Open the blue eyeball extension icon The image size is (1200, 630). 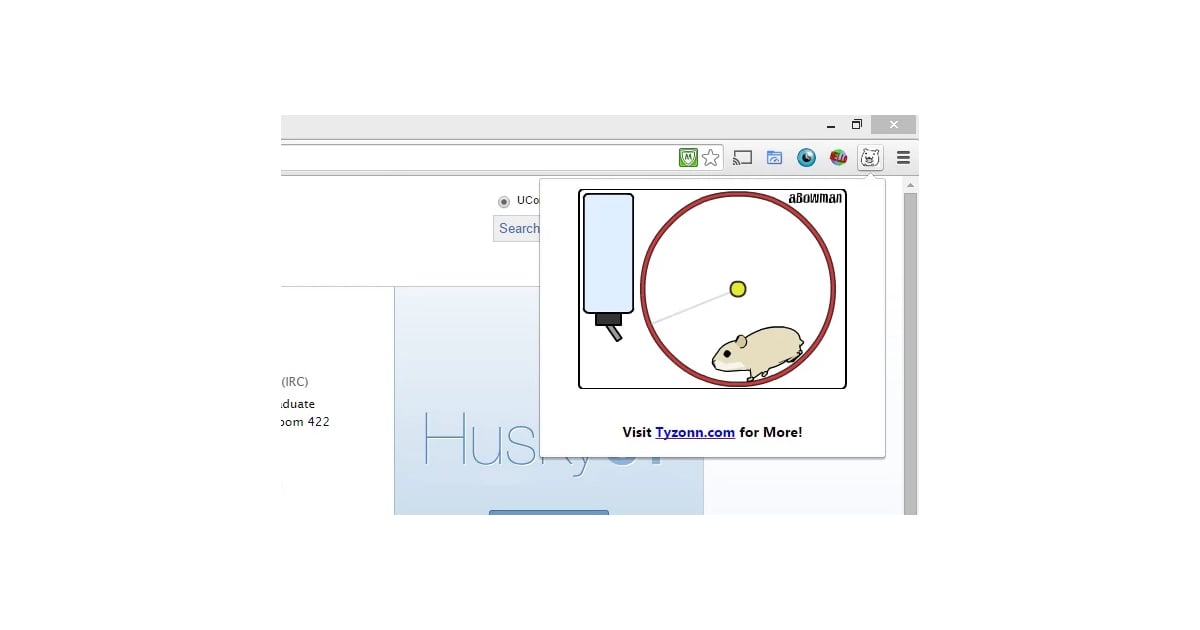806,157
